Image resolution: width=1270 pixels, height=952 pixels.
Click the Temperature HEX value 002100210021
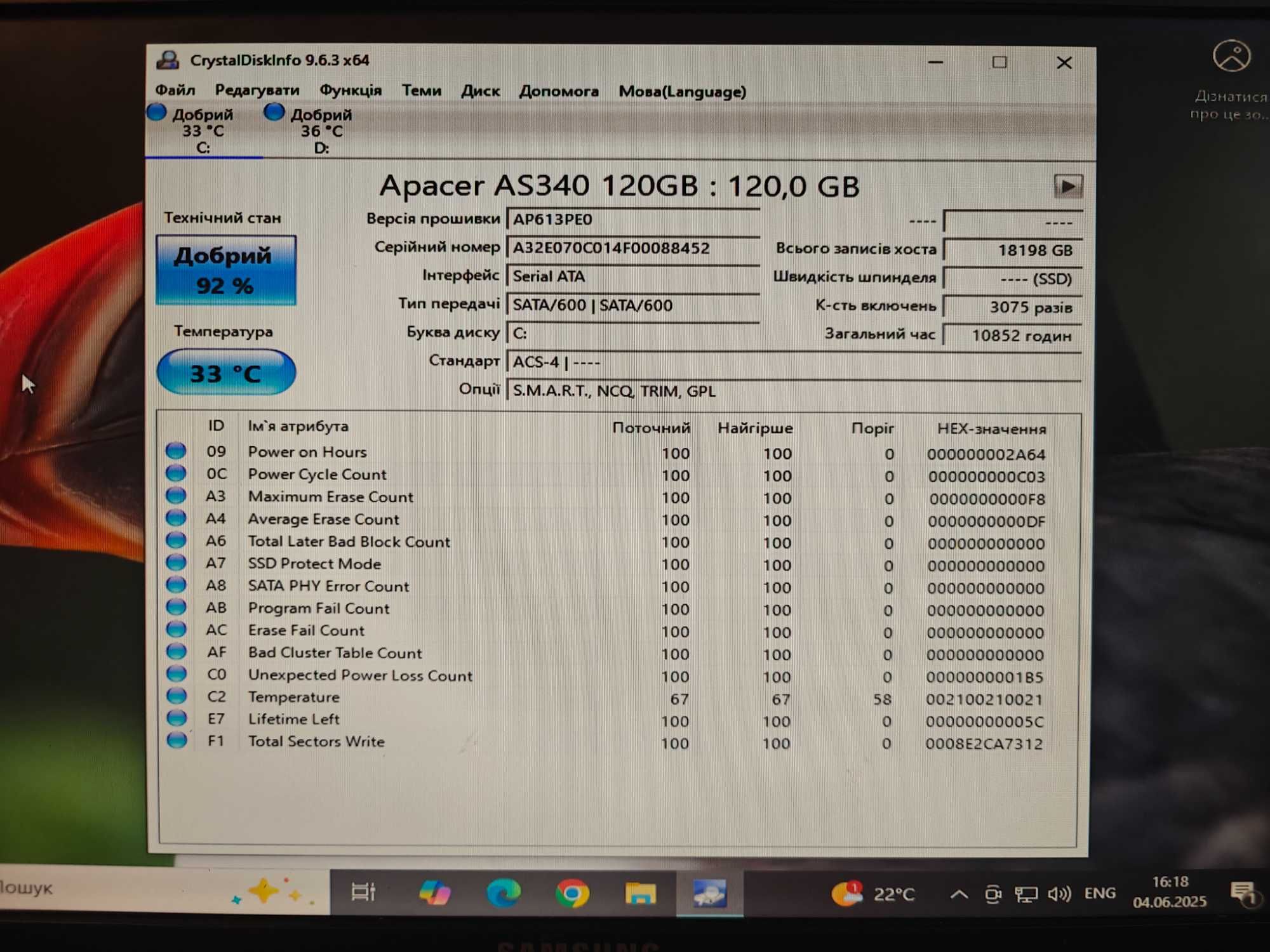pyautogui.click(x=984, y=699)
